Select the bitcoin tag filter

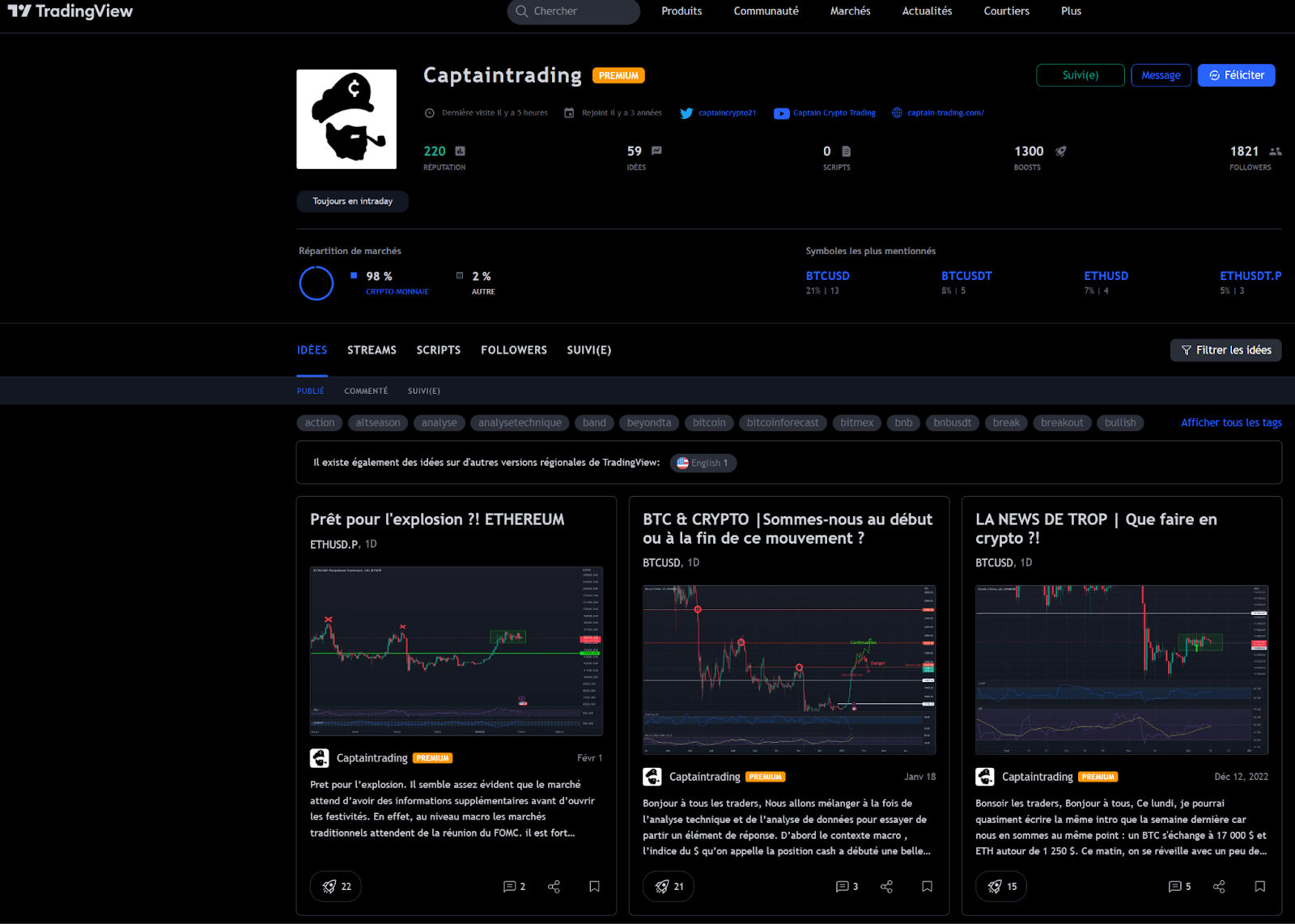709,422
